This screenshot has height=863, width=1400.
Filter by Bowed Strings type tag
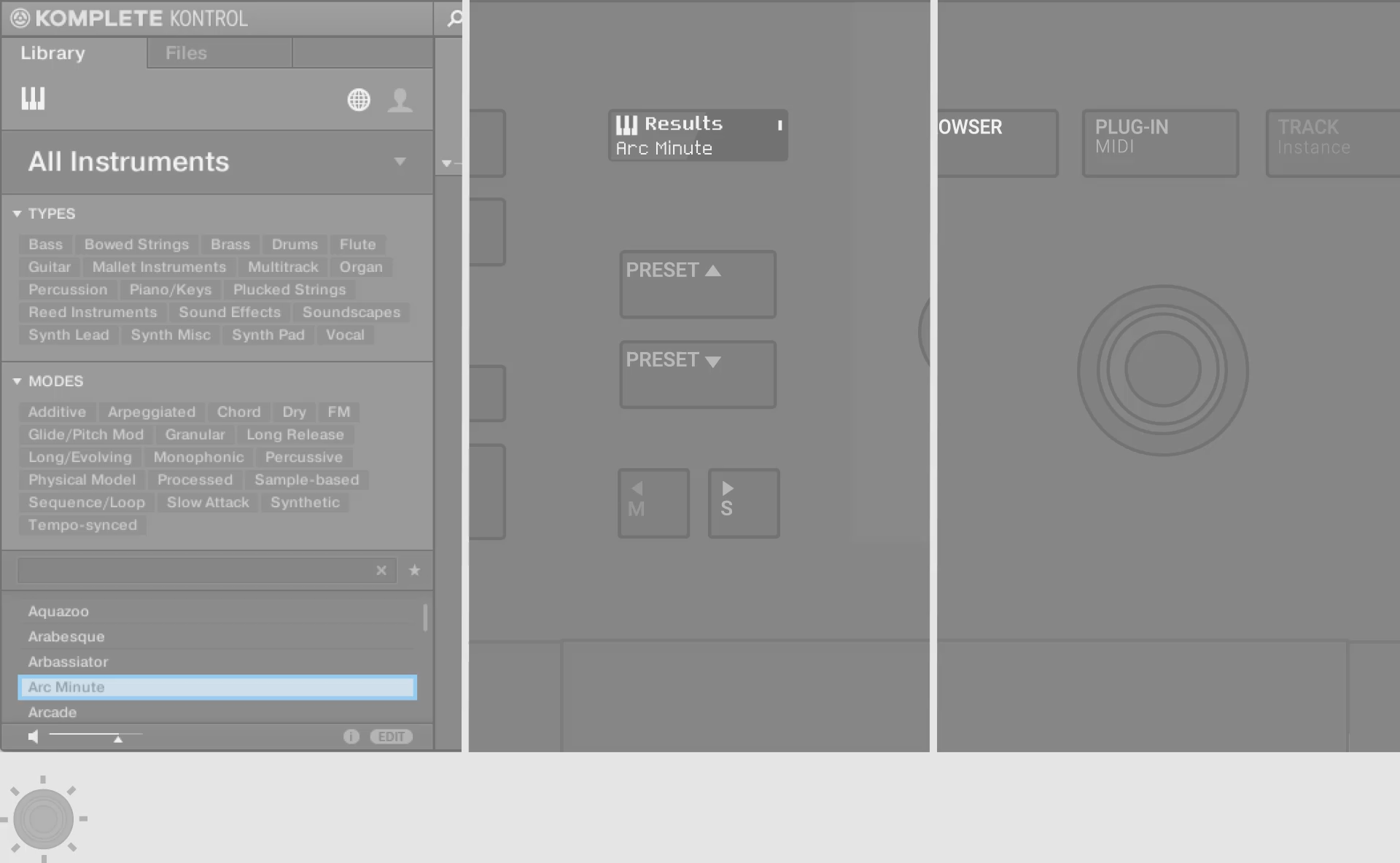tap(136, 244)
